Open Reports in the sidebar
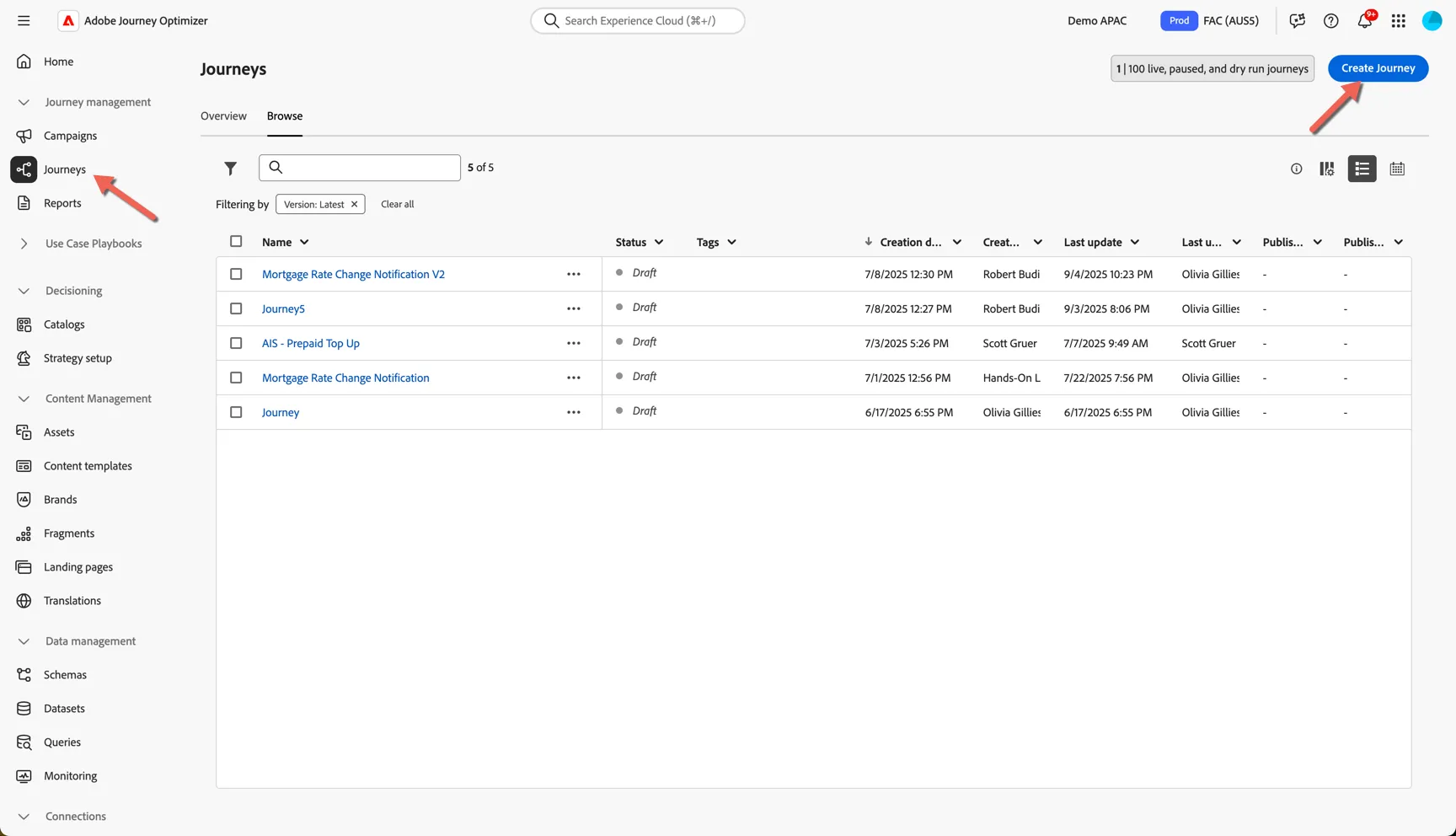This screenshot has width=1456, height=836. point(62,203)
